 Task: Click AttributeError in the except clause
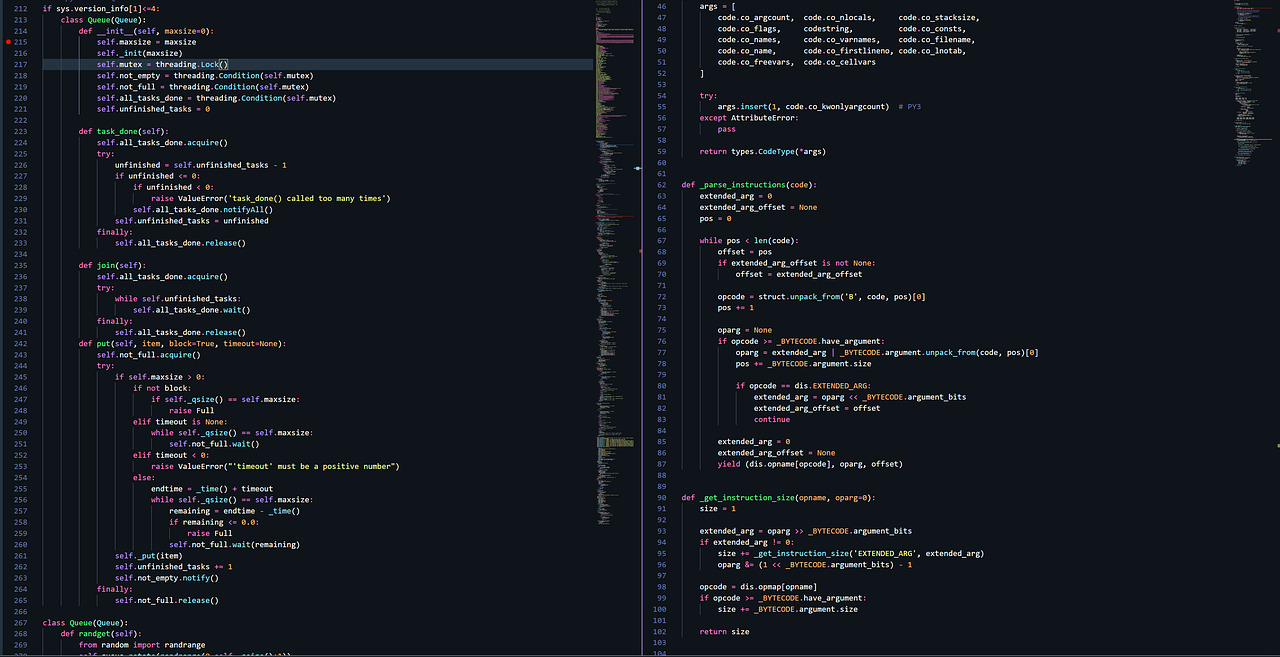click(x=764, y=118)
